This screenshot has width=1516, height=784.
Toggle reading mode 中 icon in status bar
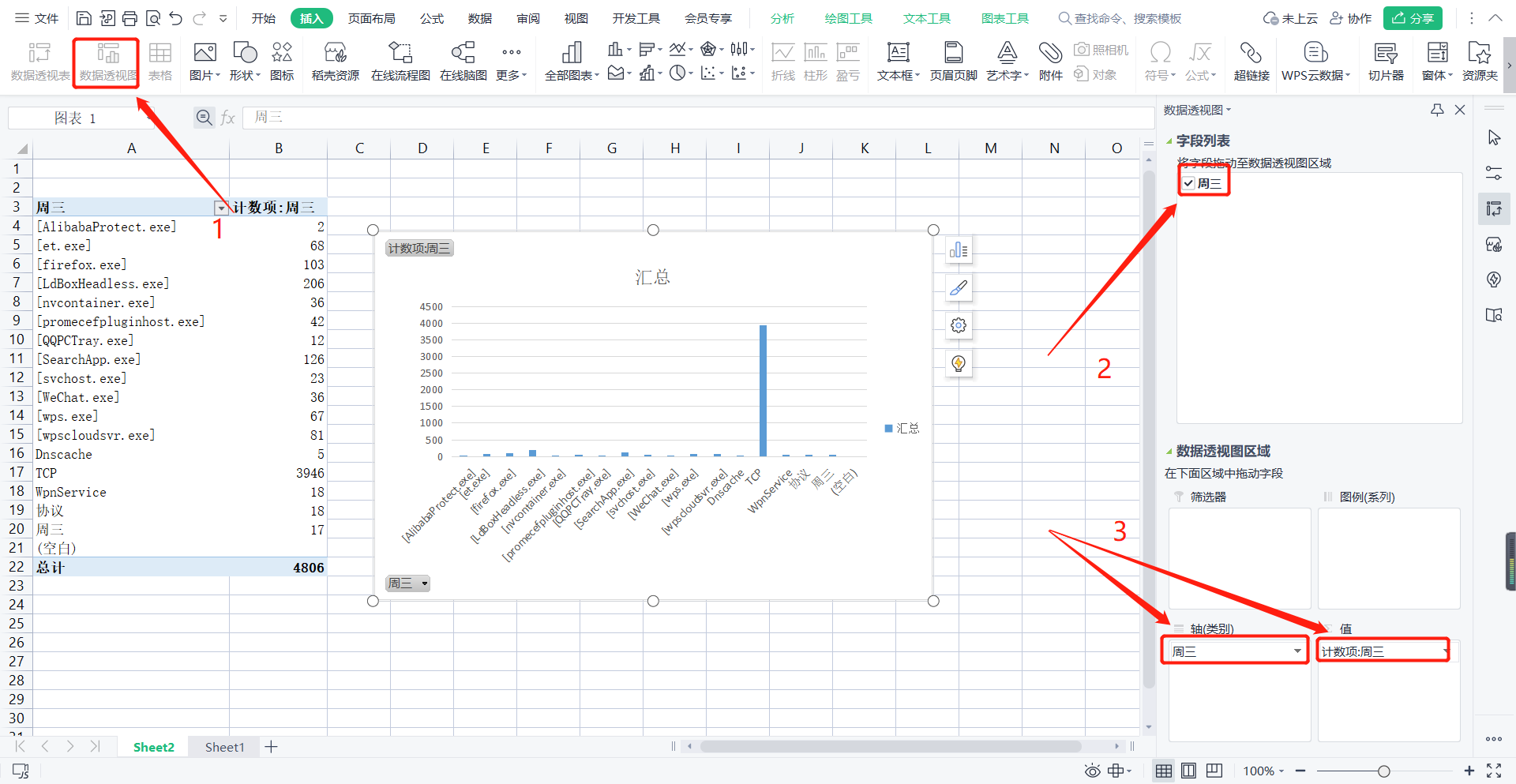pos(1119,771)
